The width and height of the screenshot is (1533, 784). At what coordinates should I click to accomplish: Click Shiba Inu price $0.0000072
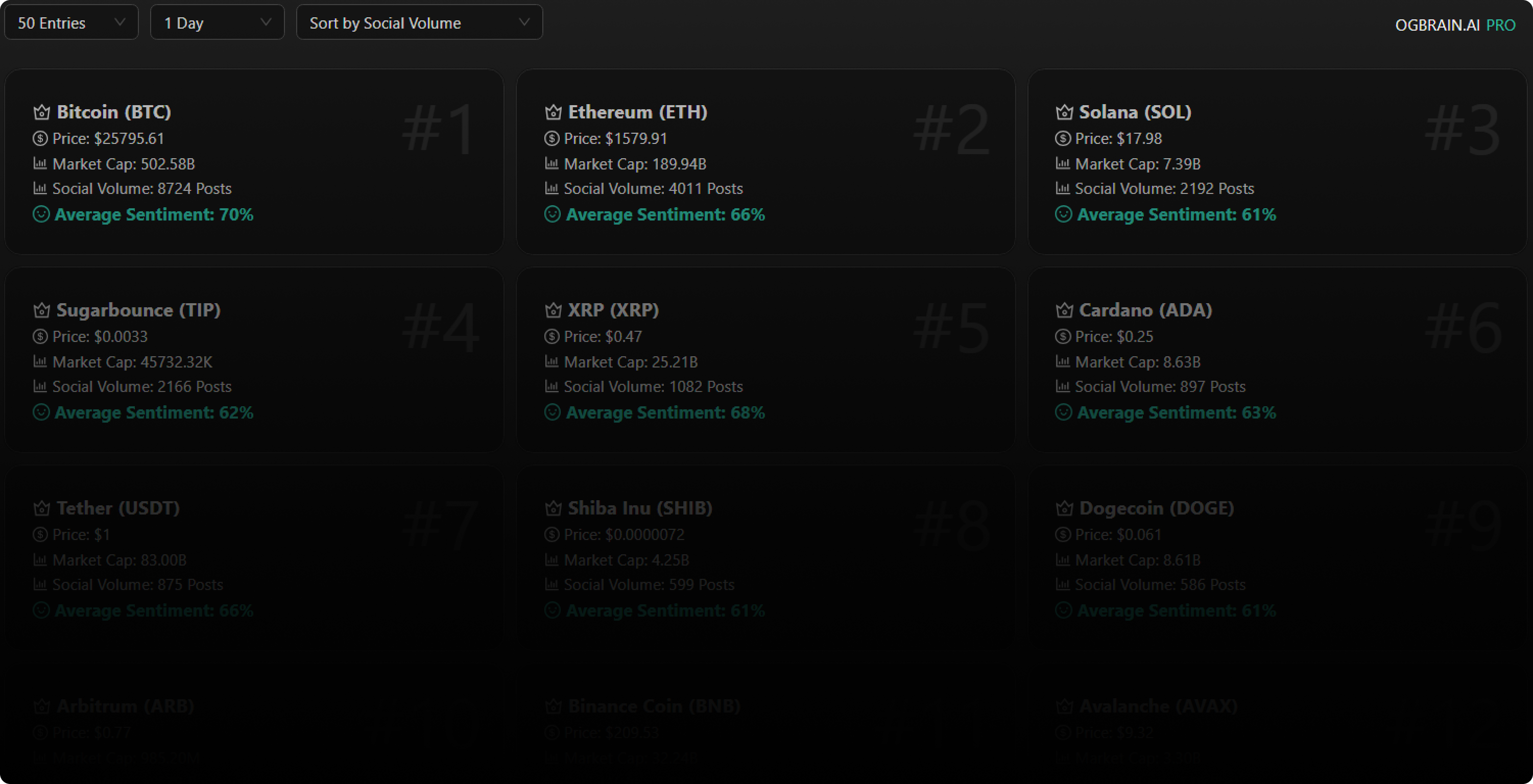coord(624,535)
